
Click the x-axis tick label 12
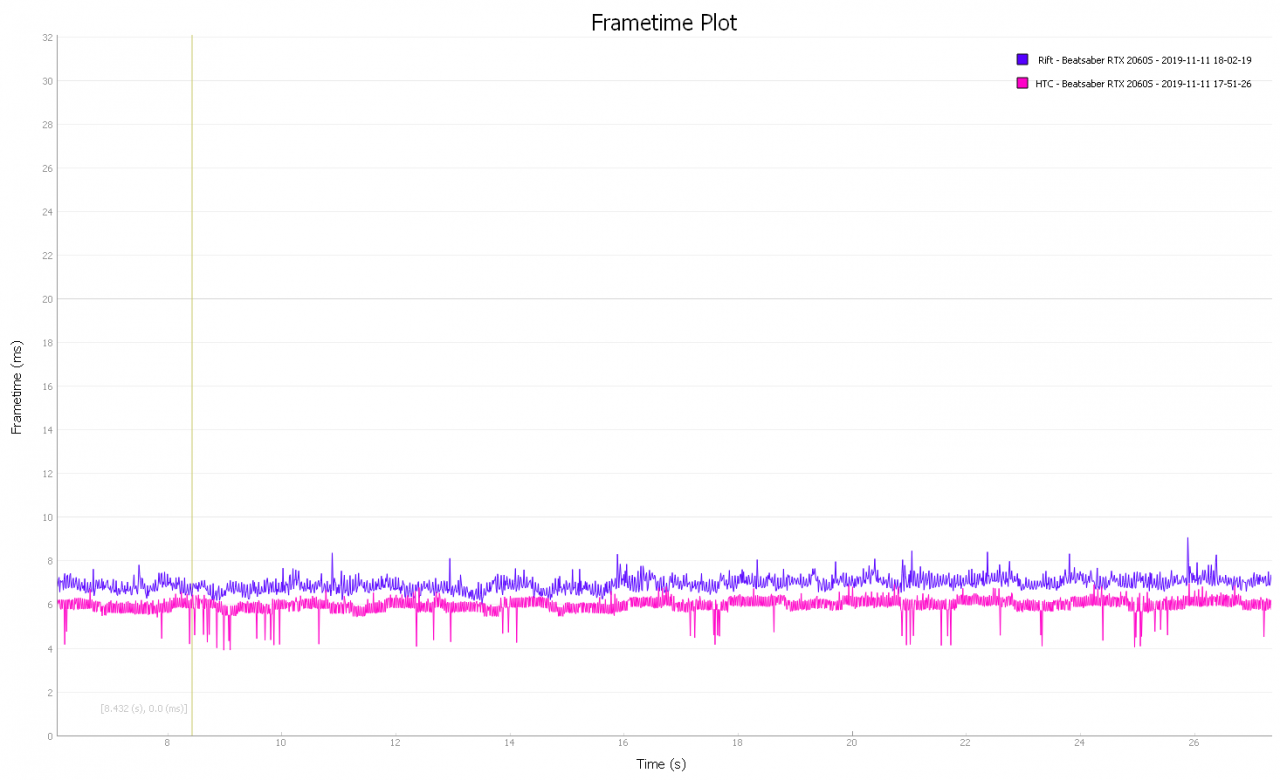tap(395, 743)
